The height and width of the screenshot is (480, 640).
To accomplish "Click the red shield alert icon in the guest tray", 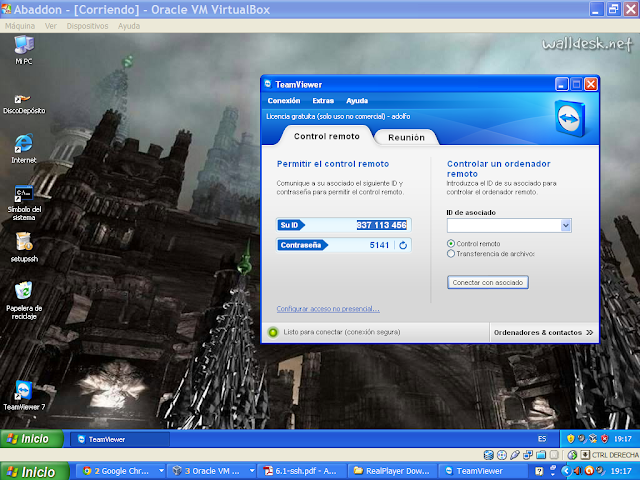I will pos(604,439).
